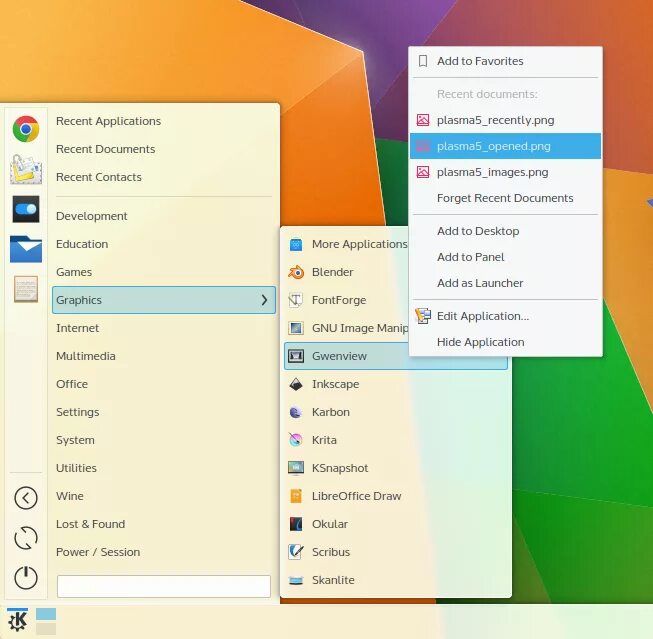
Task: Click the circular-arrows reboot icon
Action: click(26, 538)
